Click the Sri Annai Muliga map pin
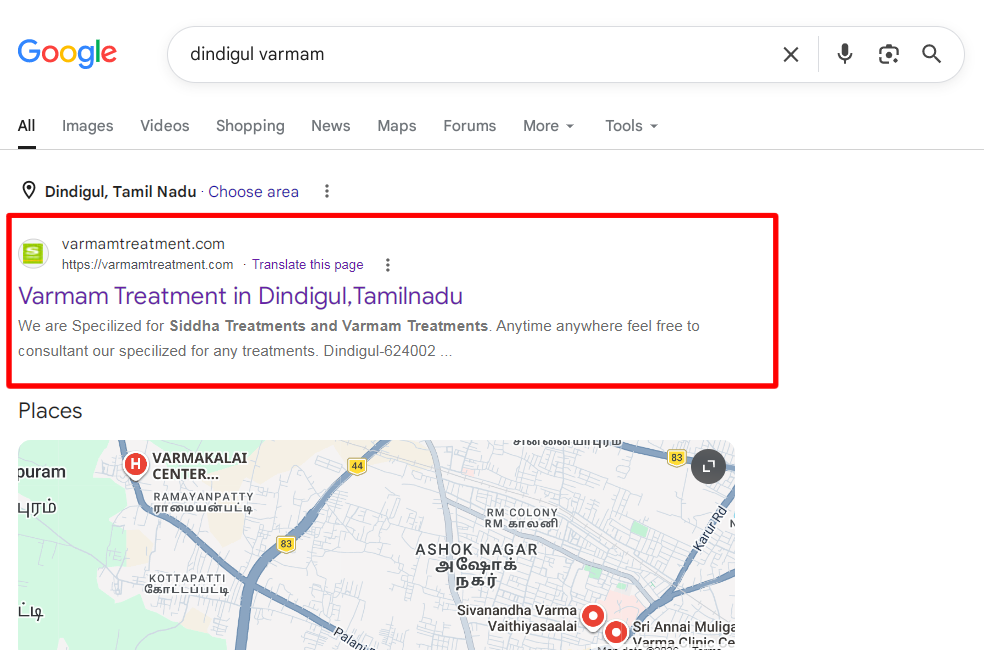This screenshot has width=984, height=650. 616,632
